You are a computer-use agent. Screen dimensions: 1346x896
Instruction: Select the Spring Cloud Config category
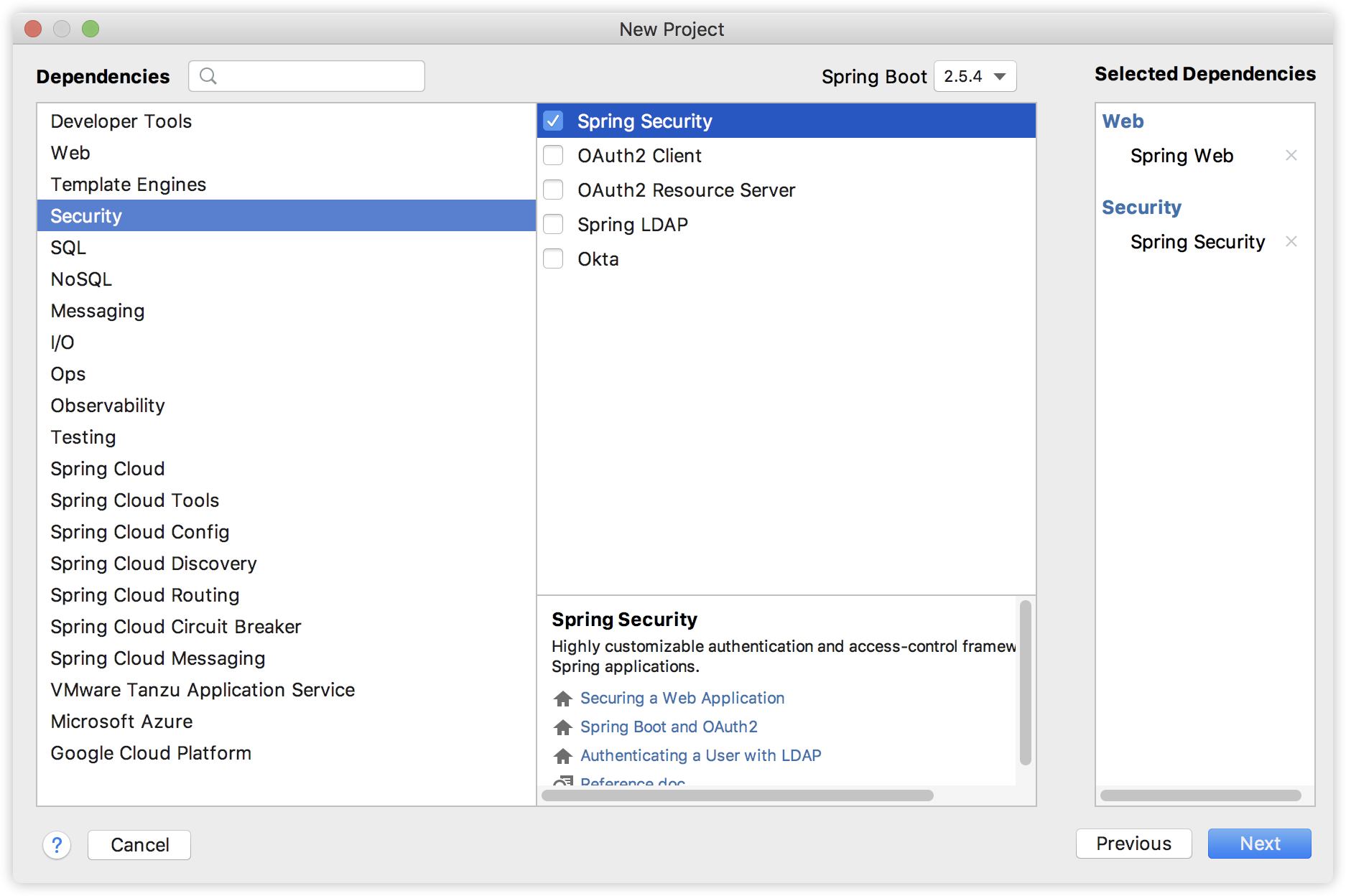click(x=139, y=532)
